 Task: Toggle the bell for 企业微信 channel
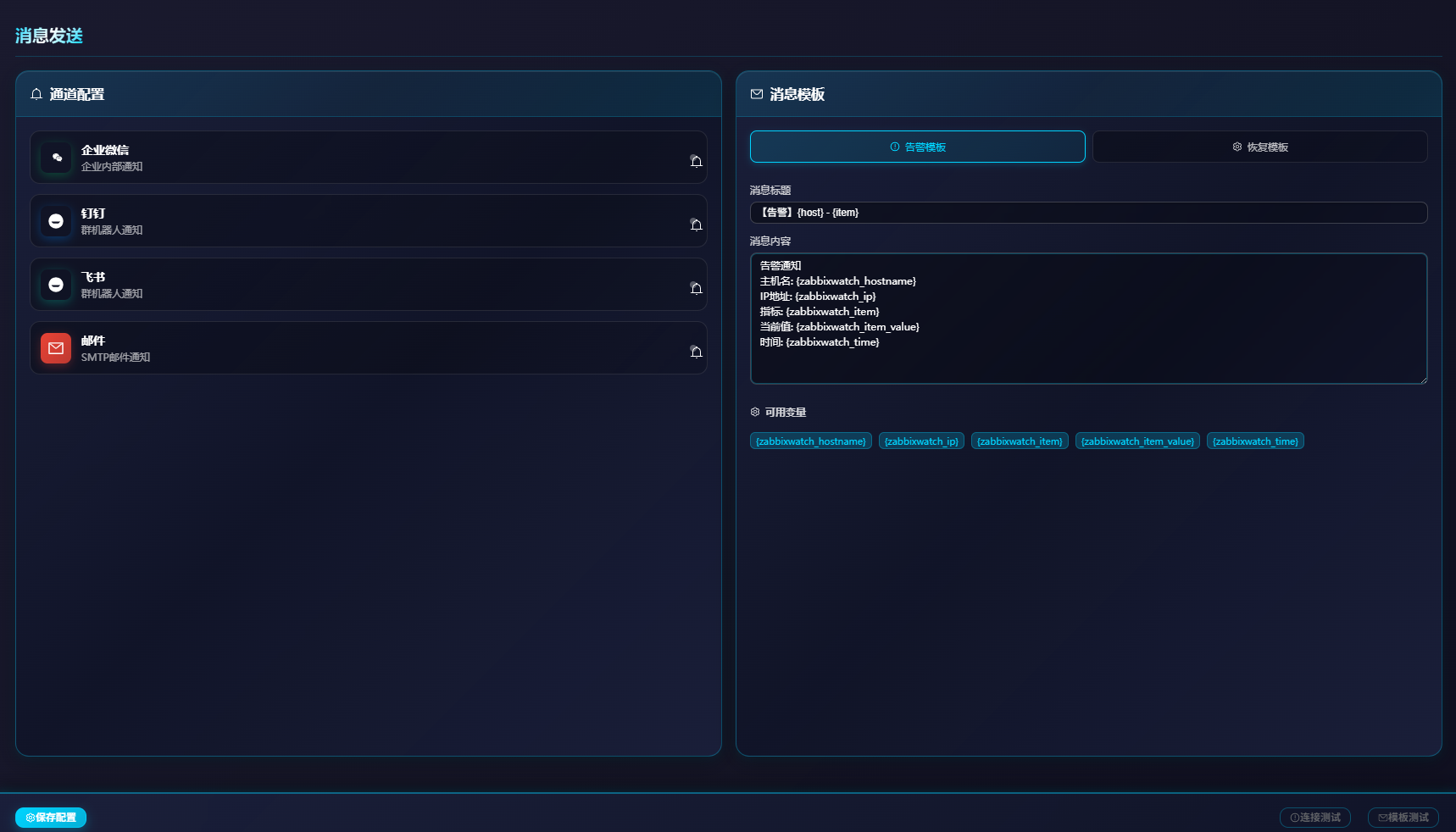(696, 161)
